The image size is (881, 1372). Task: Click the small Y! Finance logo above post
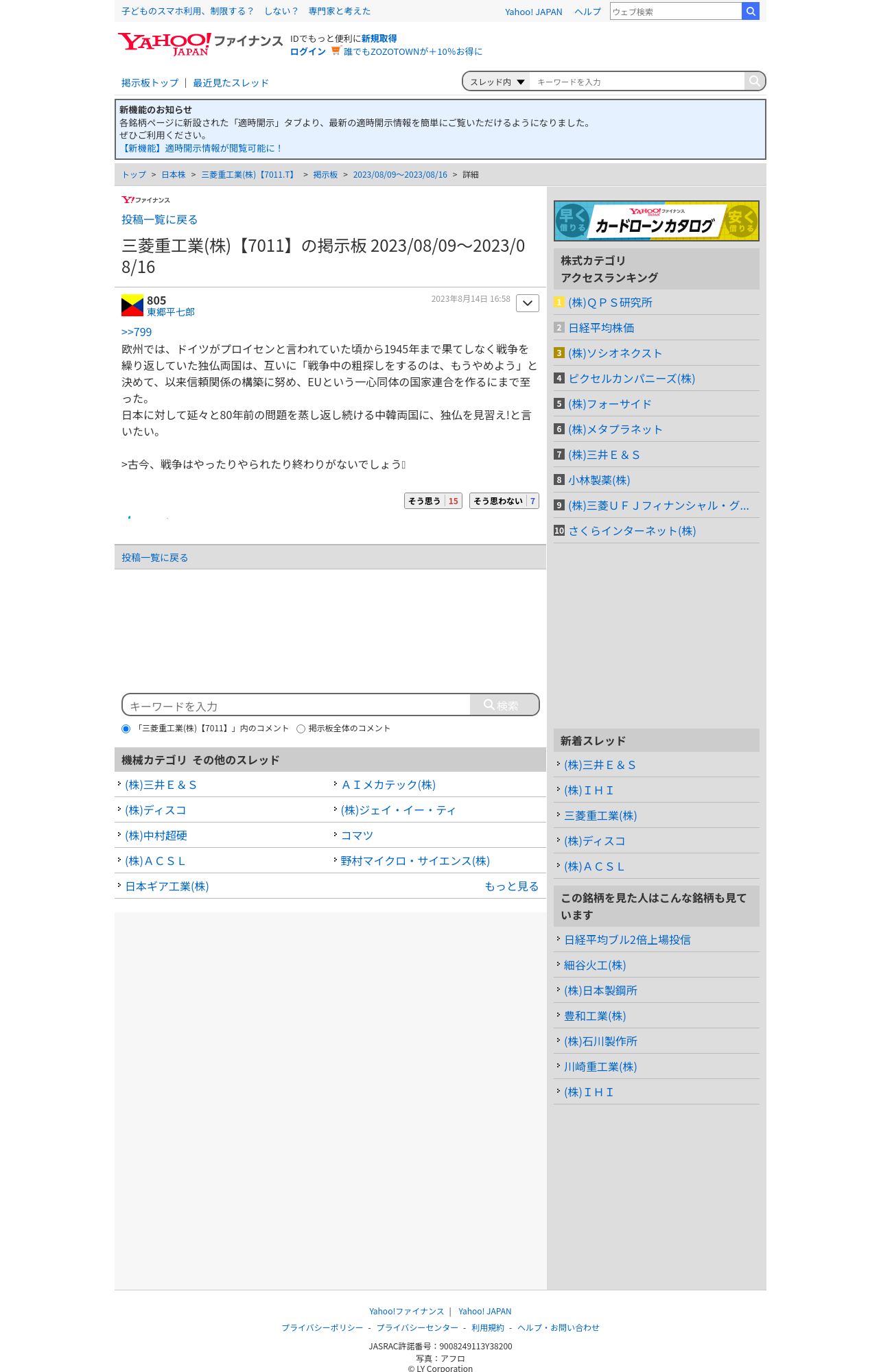pos(145,200)
